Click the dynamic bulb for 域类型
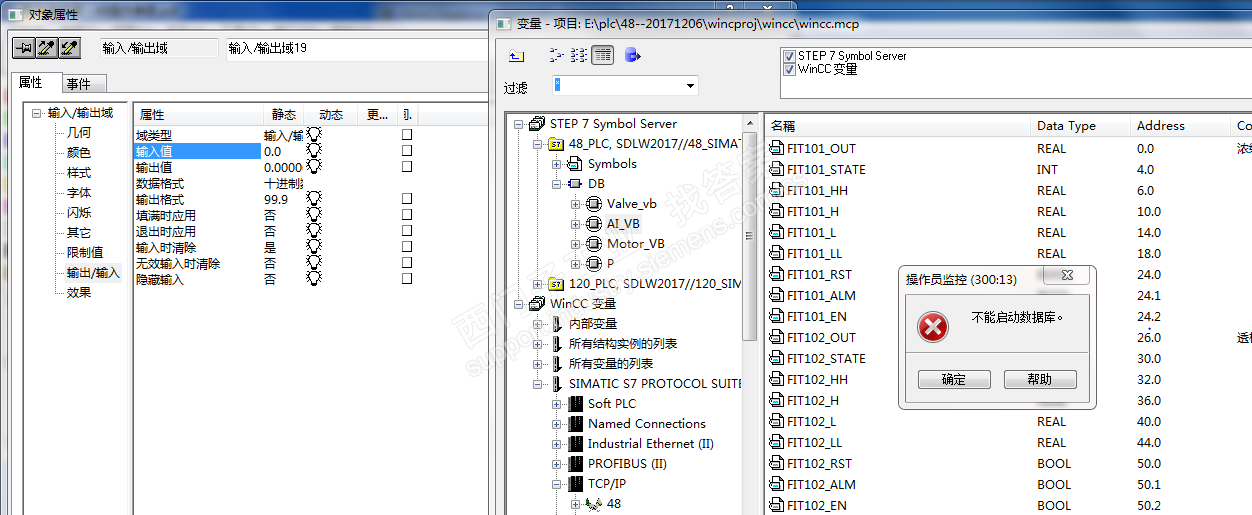The image size is (1252, 515). click(314, 135)
